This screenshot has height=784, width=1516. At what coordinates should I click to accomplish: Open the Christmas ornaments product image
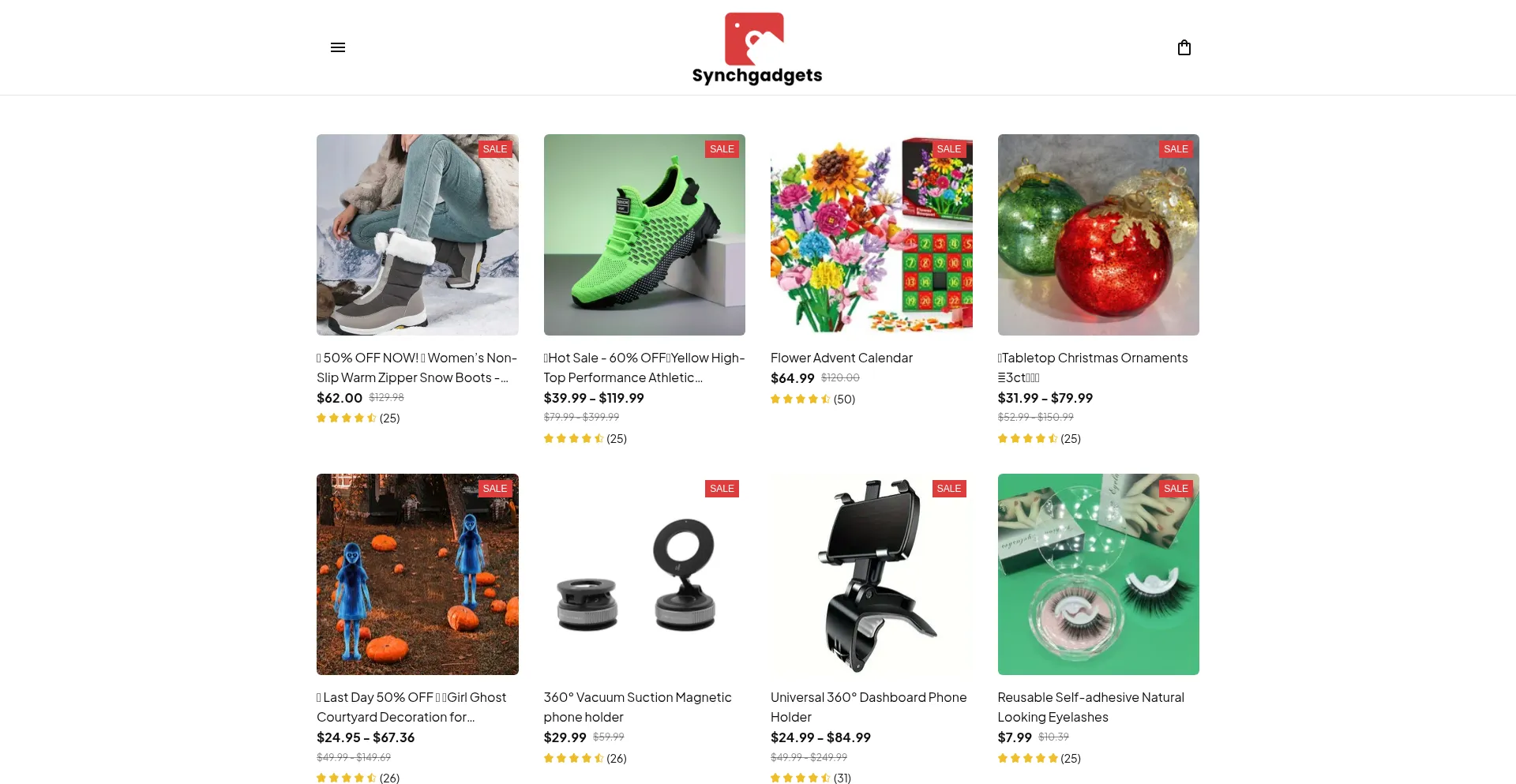[x=1098, y=234]
